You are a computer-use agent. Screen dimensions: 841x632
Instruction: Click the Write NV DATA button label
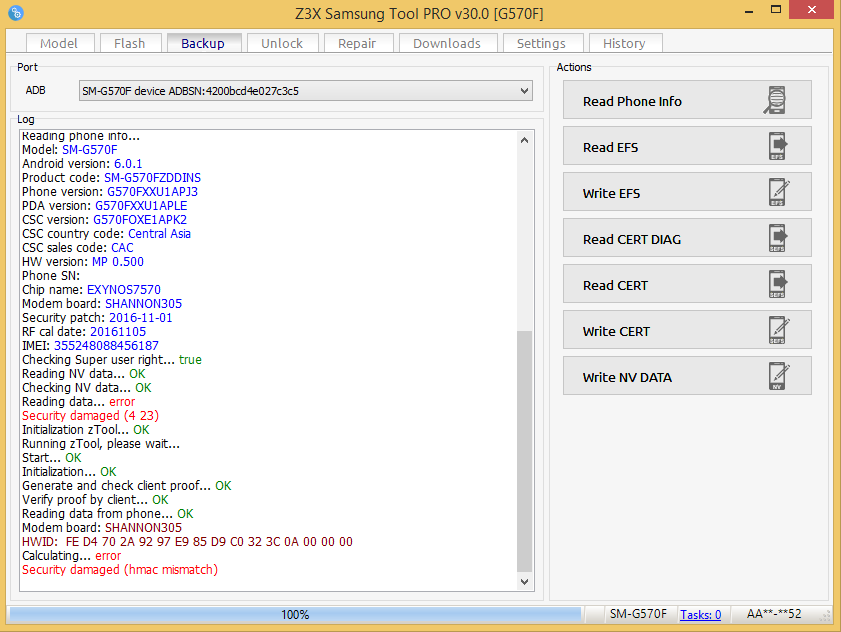627,378
